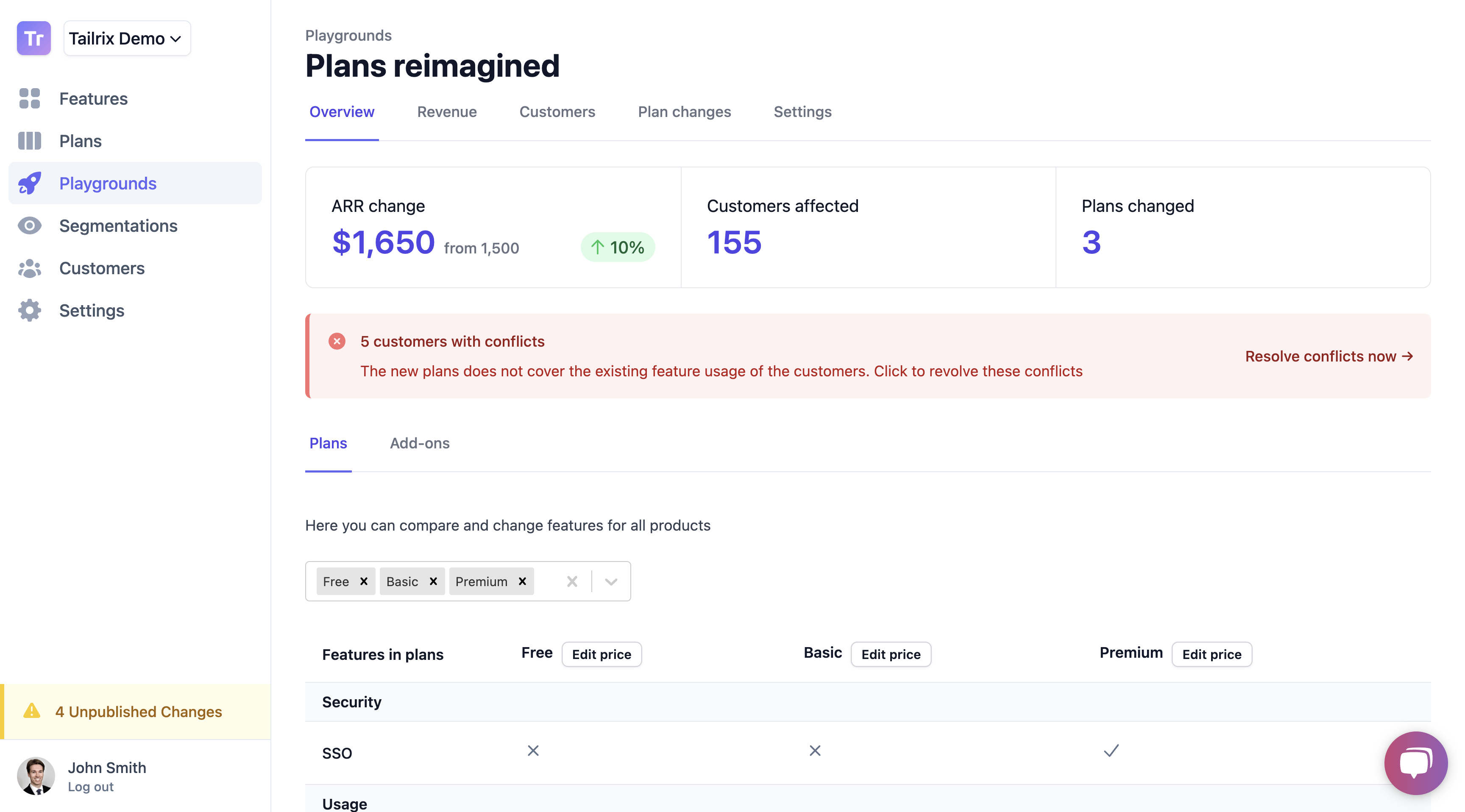Image resolution: width=1465 pixels, height=812 pixels.
Task: Open the chat support bubble
Action: pos(1415,762)
